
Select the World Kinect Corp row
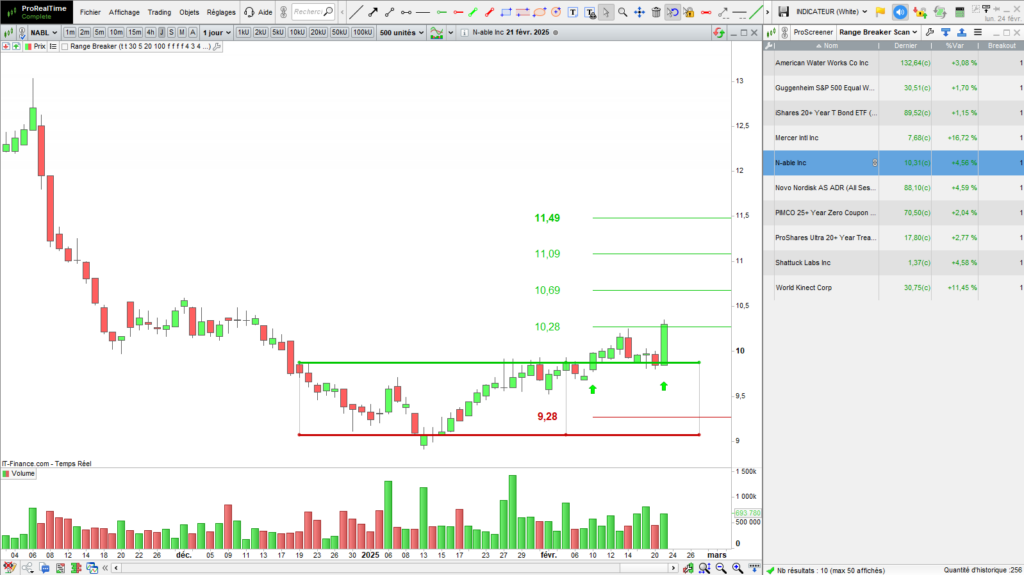point(893,288)
